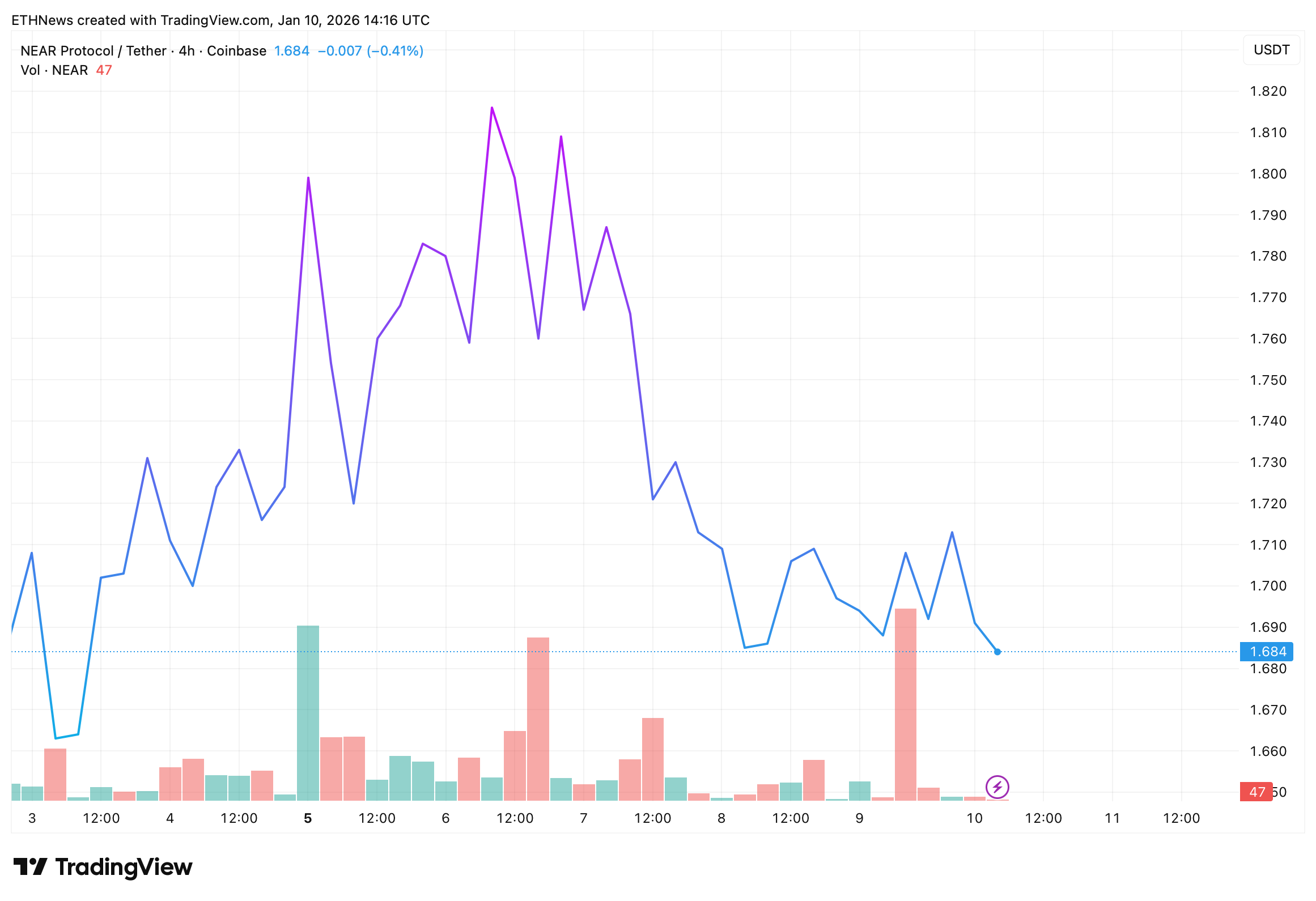Screen dimensions: 1316x901
Task: Click the Vol · NEAR indicator legend
Action: pyautogui.click(x=54, y=70)
